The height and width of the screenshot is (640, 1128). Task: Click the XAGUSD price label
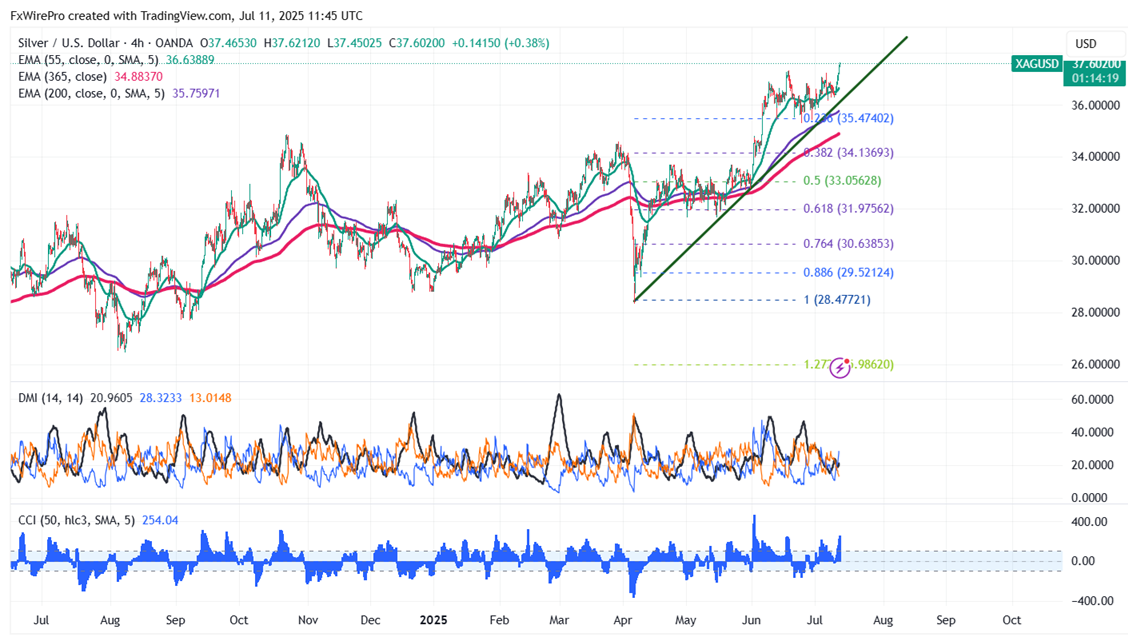[1036, 64]
